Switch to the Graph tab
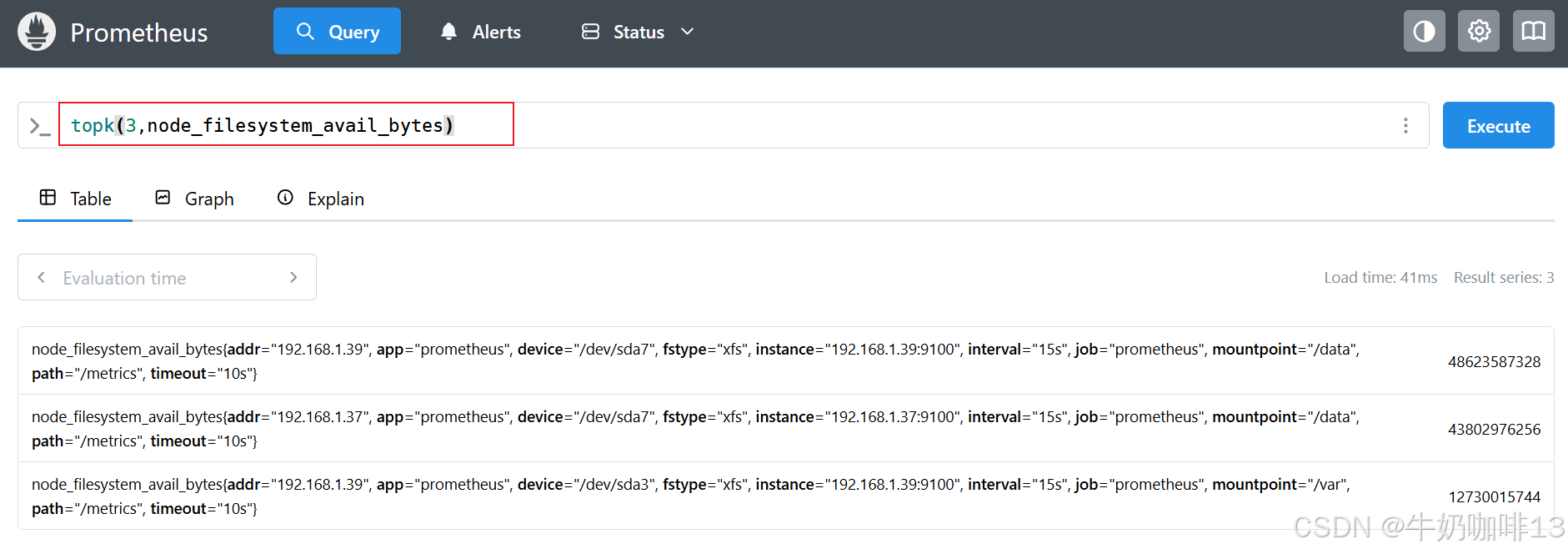 pyautogui.click(x=194, y=199)
